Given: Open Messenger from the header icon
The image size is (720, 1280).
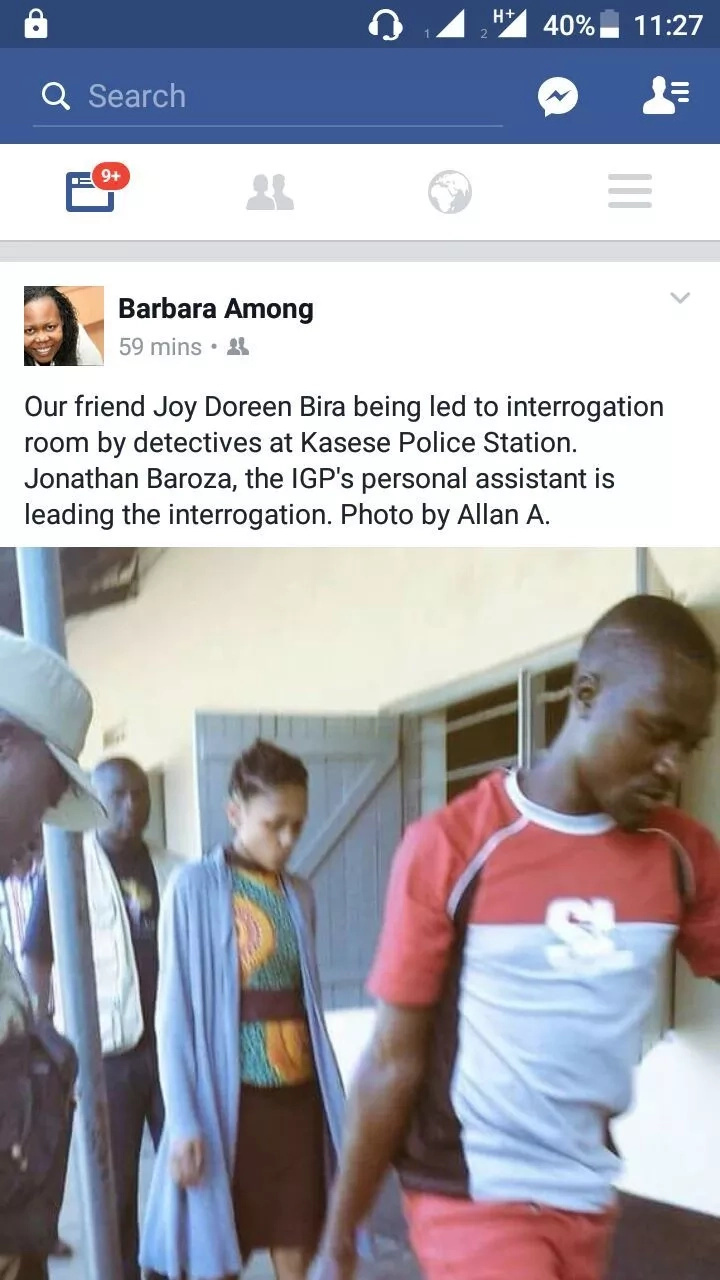Looking at the screenshot, I should coord(558,97).
